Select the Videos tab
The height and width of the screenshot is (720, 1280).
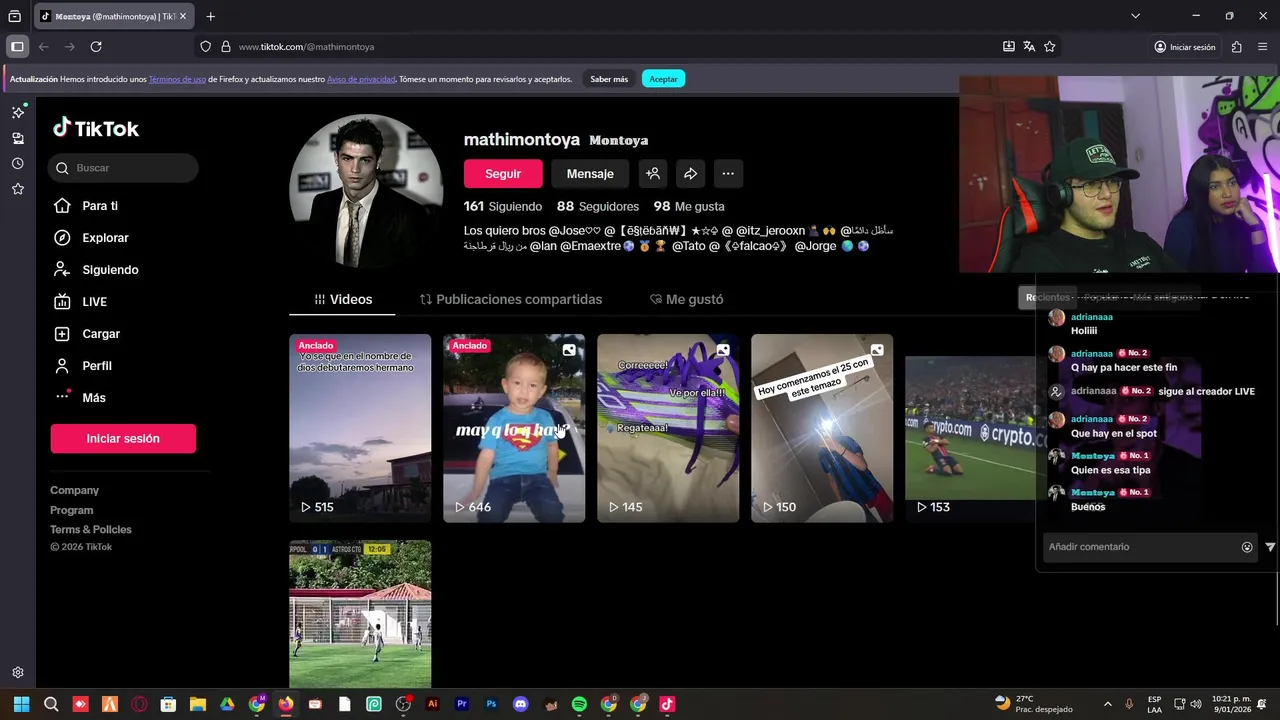coord(343,299)
